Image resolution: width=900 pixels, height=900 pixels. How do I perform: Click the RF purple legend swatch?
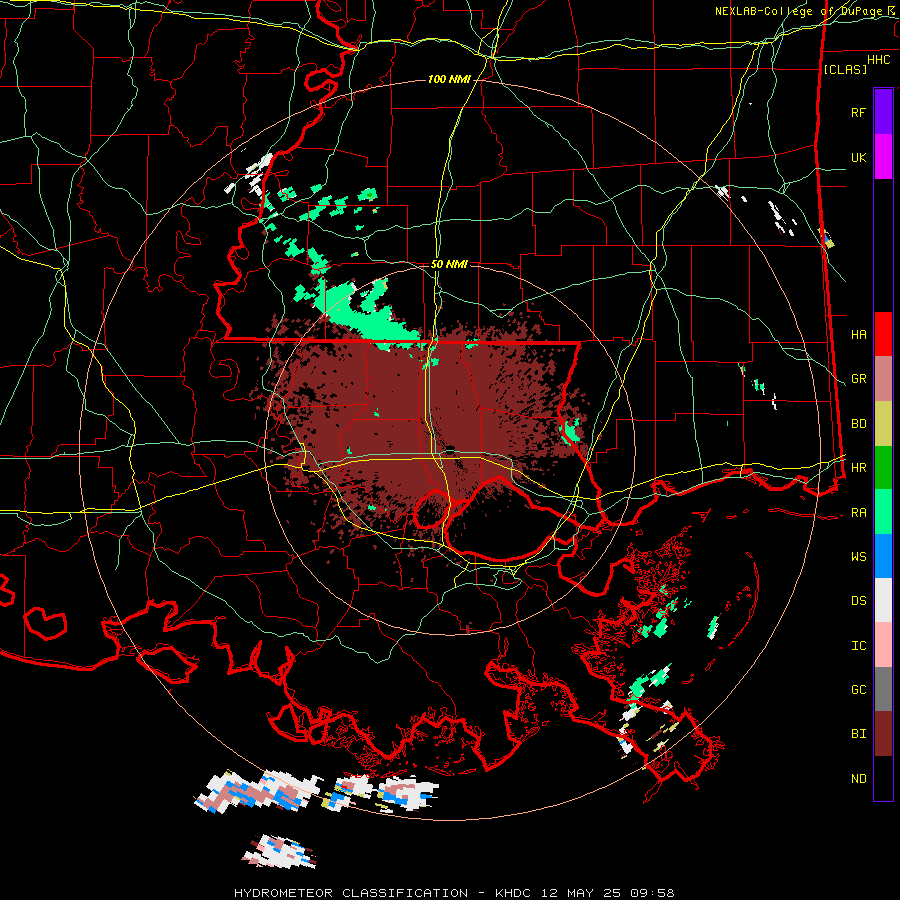883,112
